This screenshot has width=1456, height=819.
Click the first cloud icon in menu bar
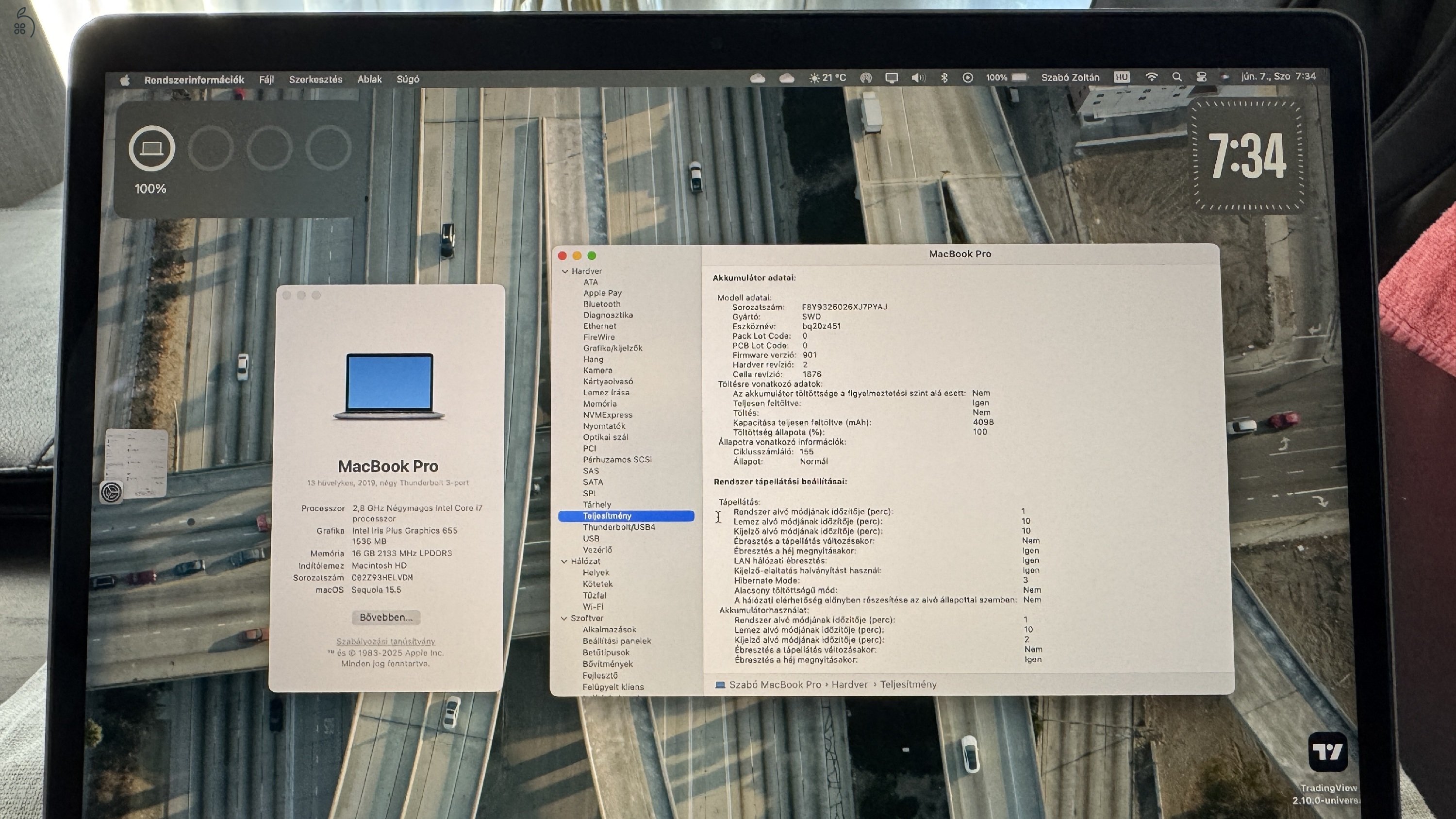758,78
